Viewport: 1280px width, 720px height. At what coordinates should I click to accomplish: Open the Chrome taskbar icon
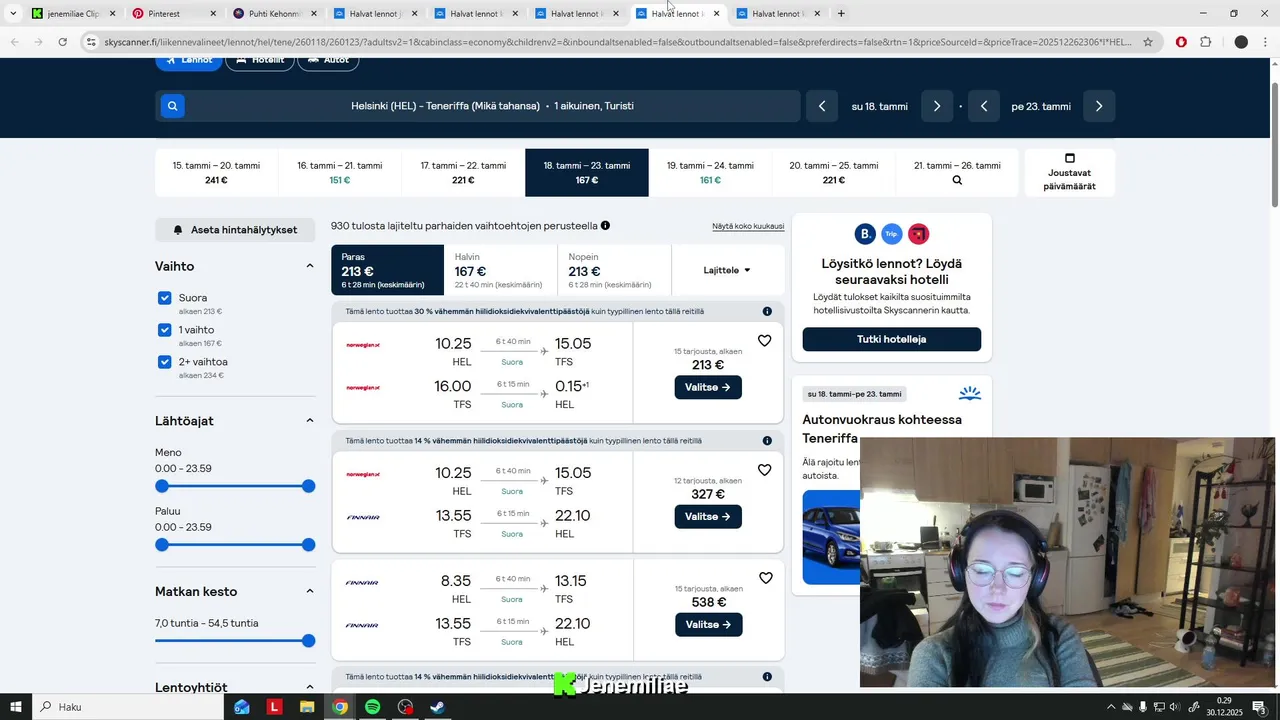pyautogui.click(x=340, y=707)
